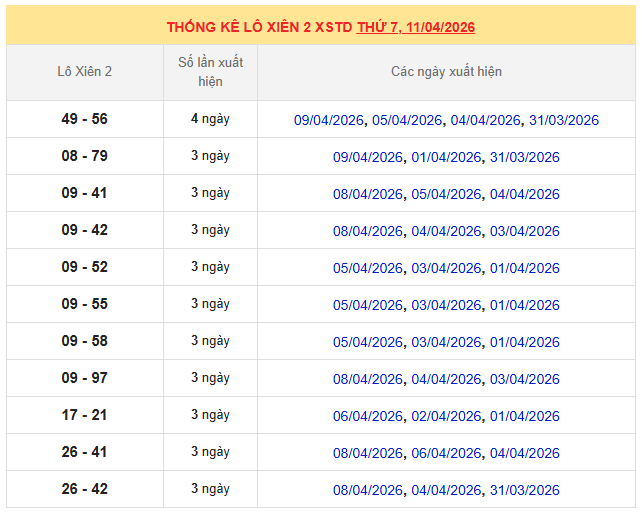
Task: Click the Số lần xuất hiện column header
Action: point(210,72)
